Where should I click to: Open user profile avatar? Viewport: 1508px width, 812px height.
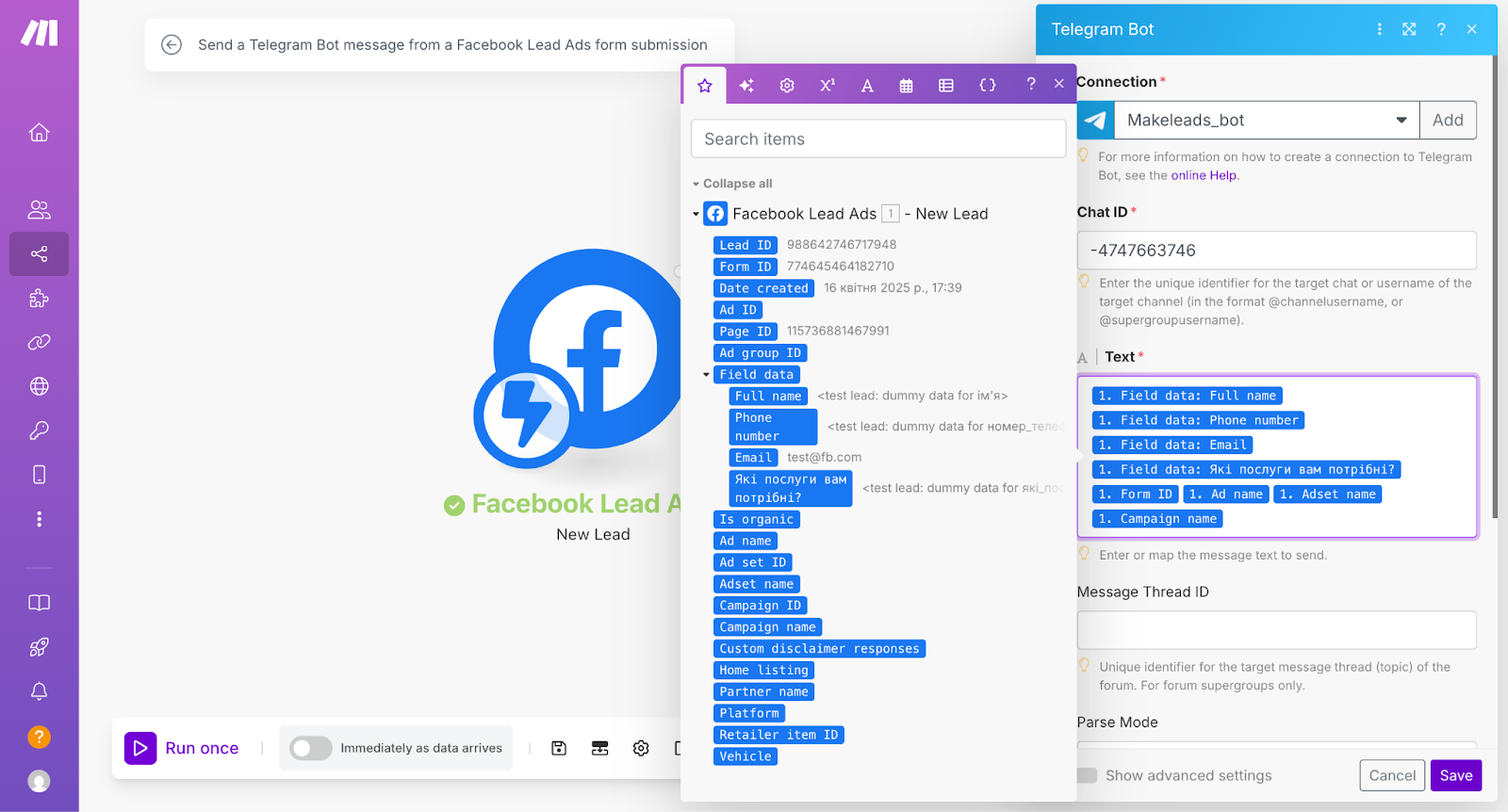point(39,781)
